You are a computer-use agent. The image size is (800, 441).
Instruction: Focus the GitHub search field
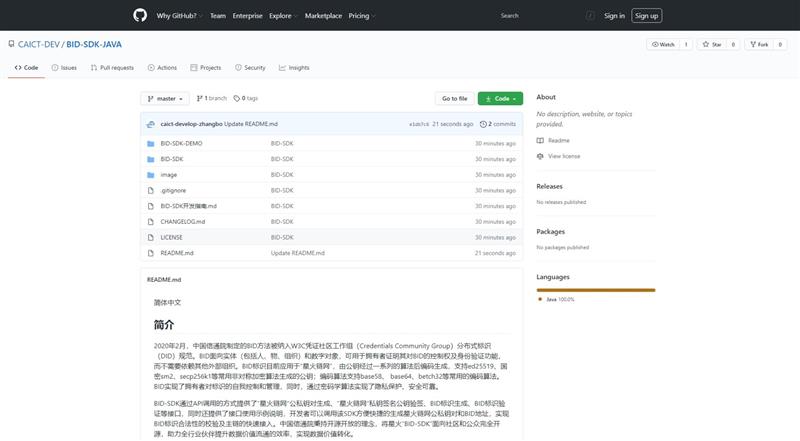tap(540, 16)
